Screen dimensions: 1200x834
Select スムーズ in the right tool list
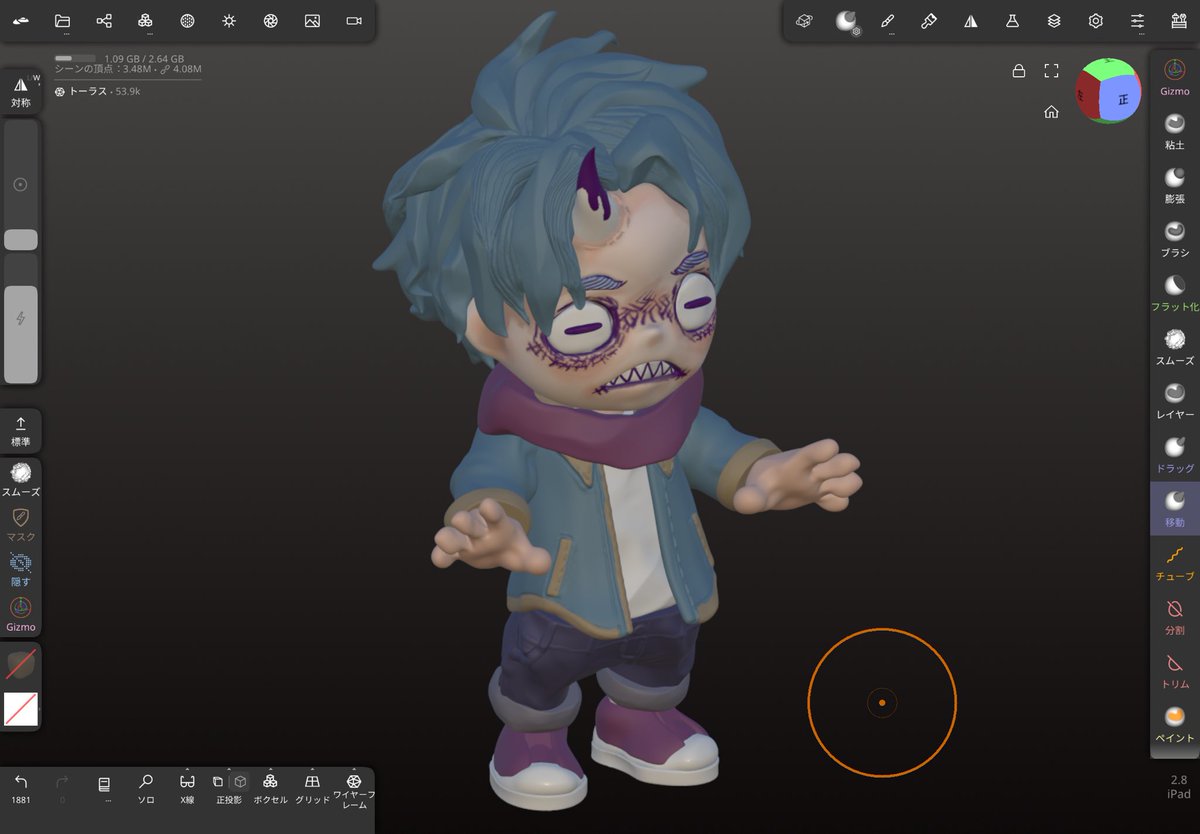1175,347
